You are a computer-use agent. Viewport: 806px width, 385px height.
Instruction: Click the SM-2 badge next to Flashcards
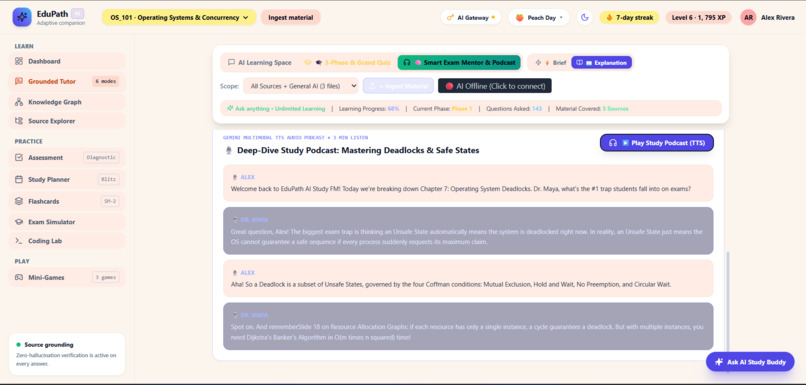click(110, 201)
